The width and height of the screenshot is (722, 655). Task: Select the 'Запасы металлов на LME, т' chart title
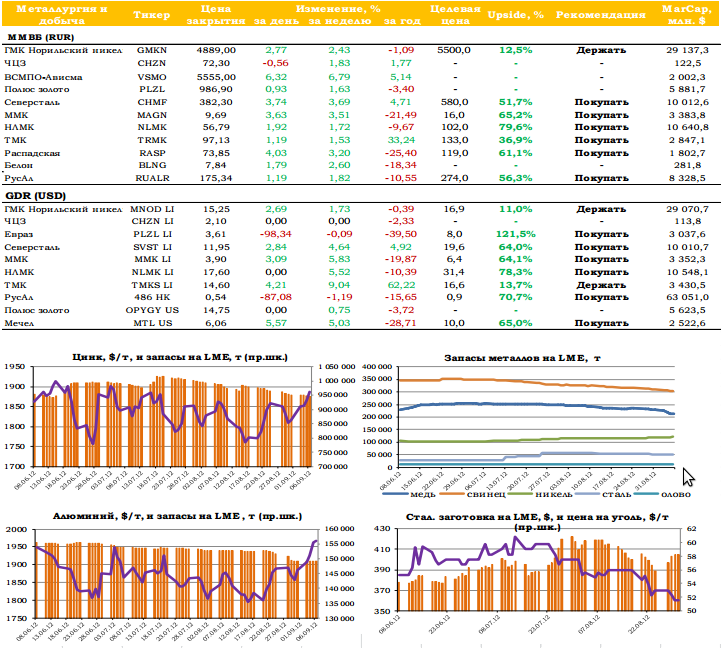(x=523, y=358)
